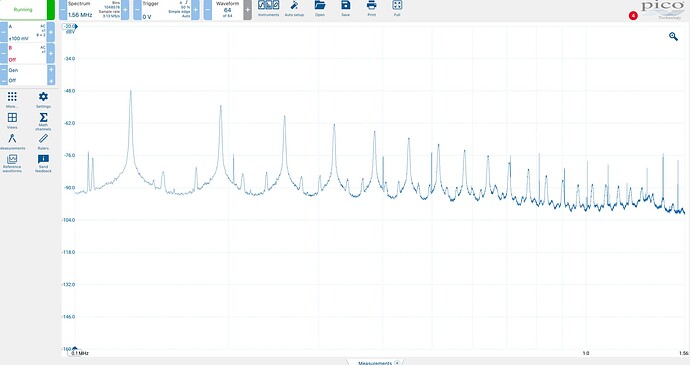Viewport: 690px width, 365px height.
Task: Decrease the Trigger level with its minus button
Action: click(137, 10)
